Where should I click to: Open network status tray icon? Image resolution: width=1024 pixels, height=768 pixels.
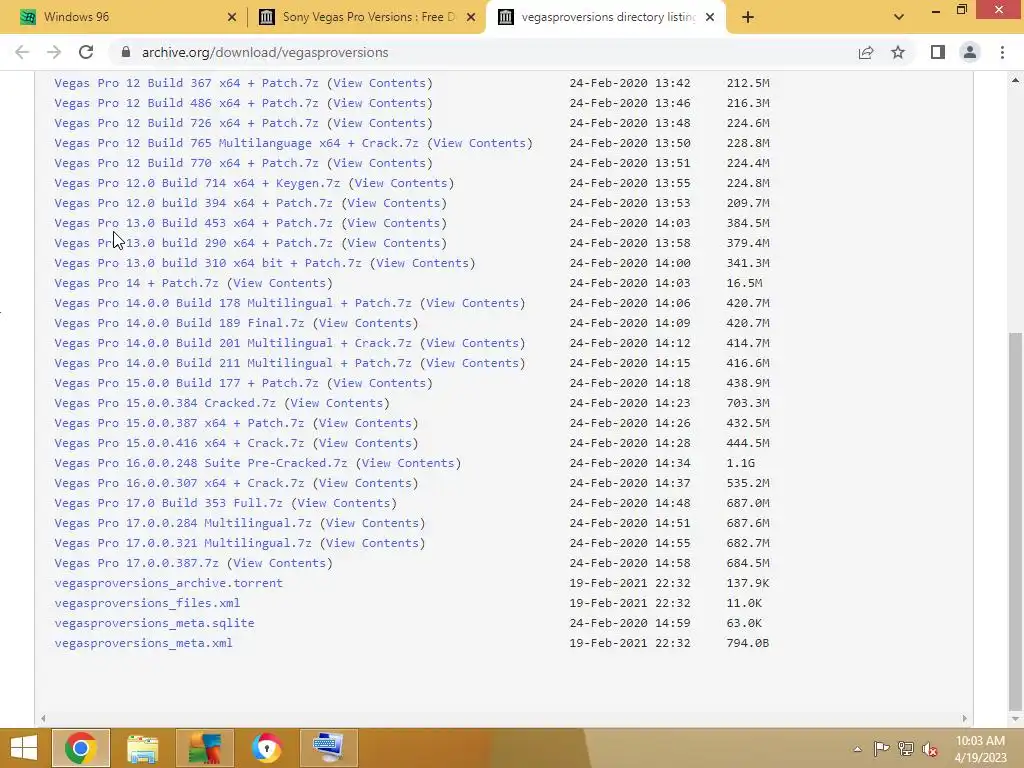click(x=905, y=749)
